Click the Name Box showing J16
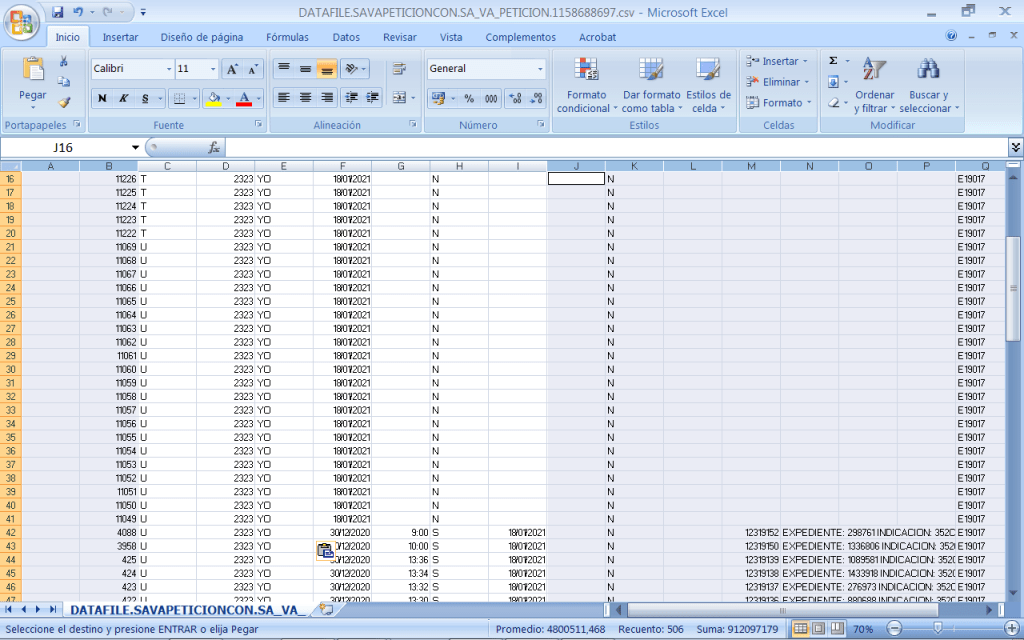 [62, 147]
